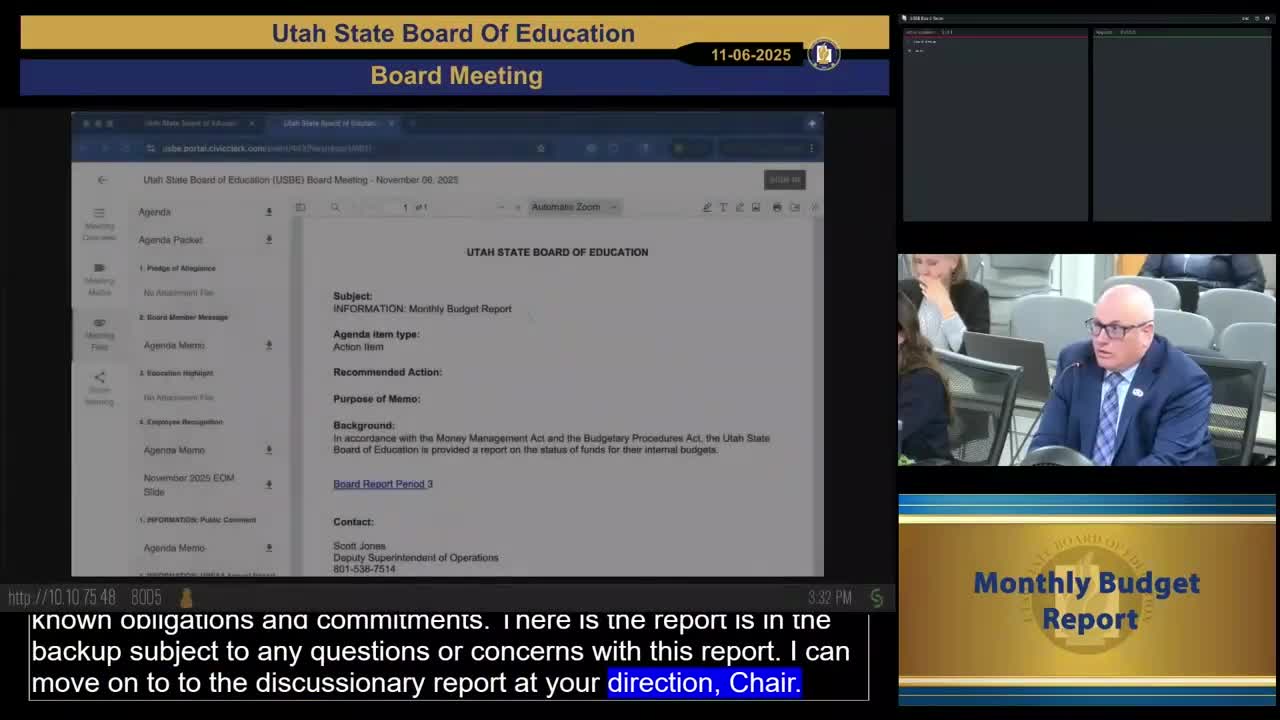Open the Board Report Period link
This screenshot has height=720, width=1280.
pos(379,484)
